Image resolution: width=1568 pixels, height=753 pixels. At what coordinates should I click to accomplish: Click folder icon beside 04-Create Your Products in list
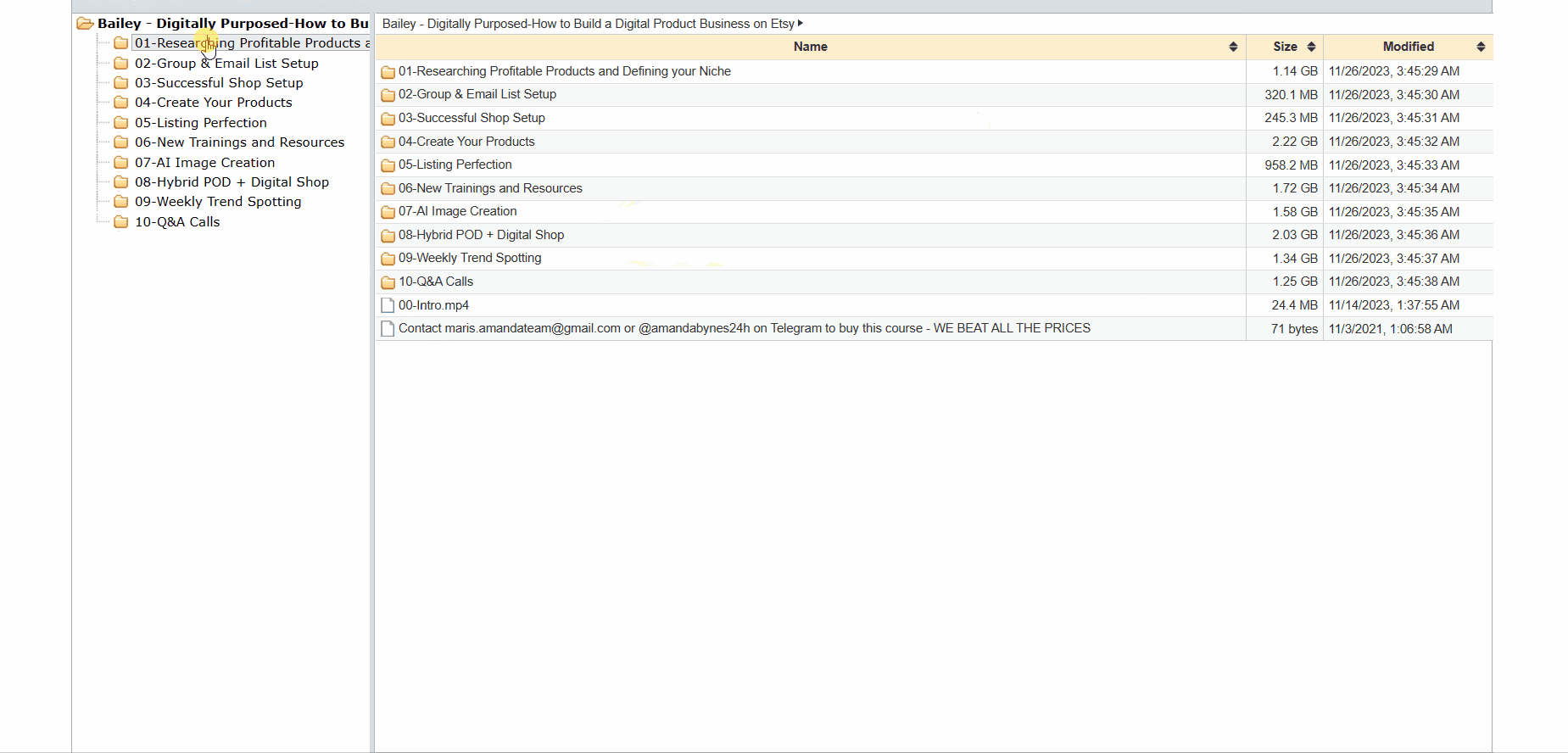(388, 142)
